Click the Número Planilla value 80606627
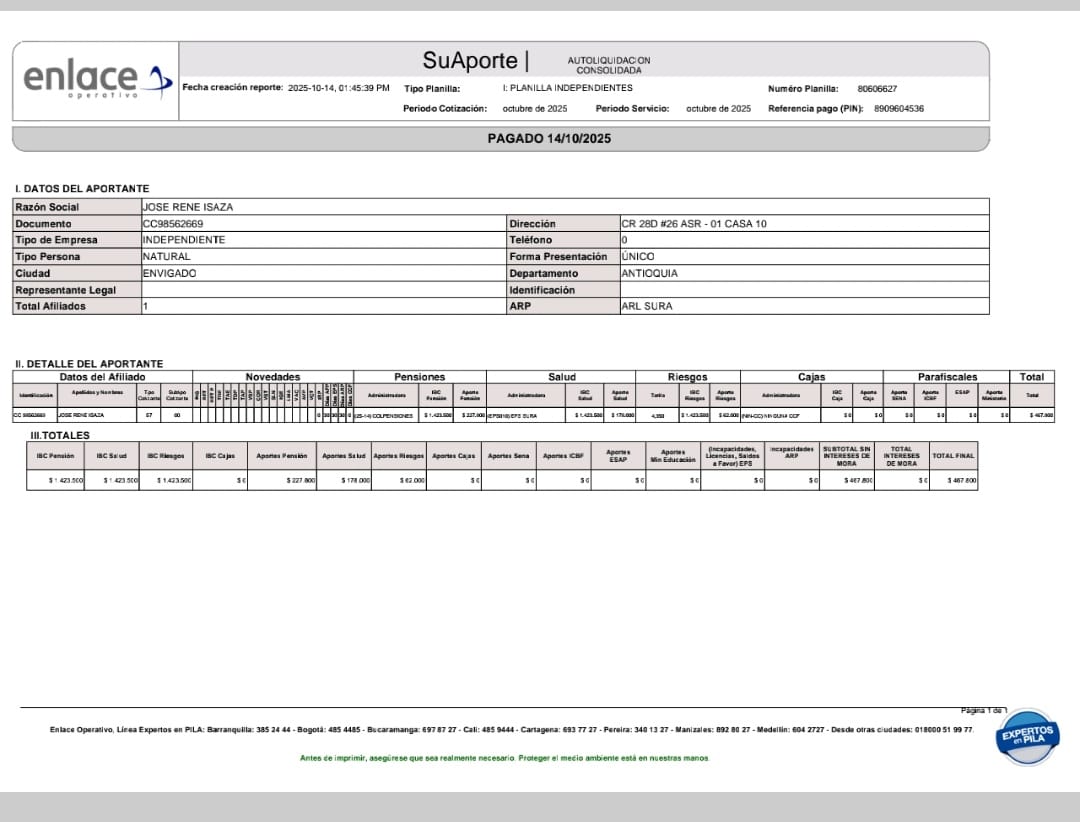This screenshot has height=822, width=1080. click(x=877, y=89)
